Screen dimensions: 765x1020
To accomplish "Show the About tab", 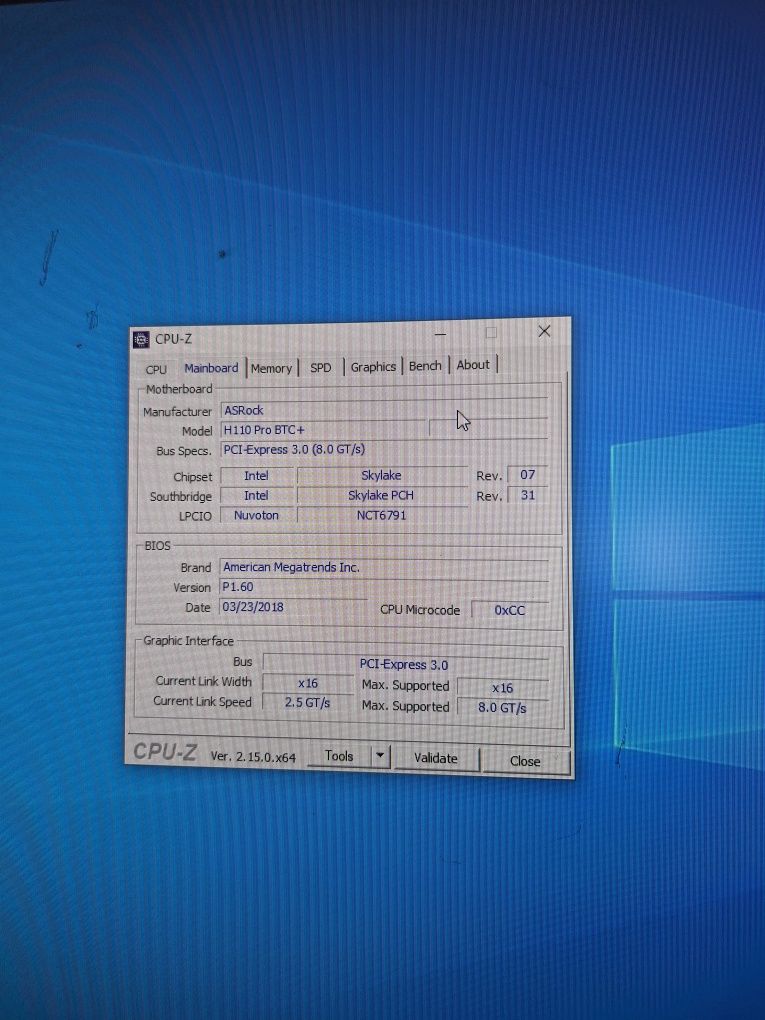I will click(x=473, y=365).
